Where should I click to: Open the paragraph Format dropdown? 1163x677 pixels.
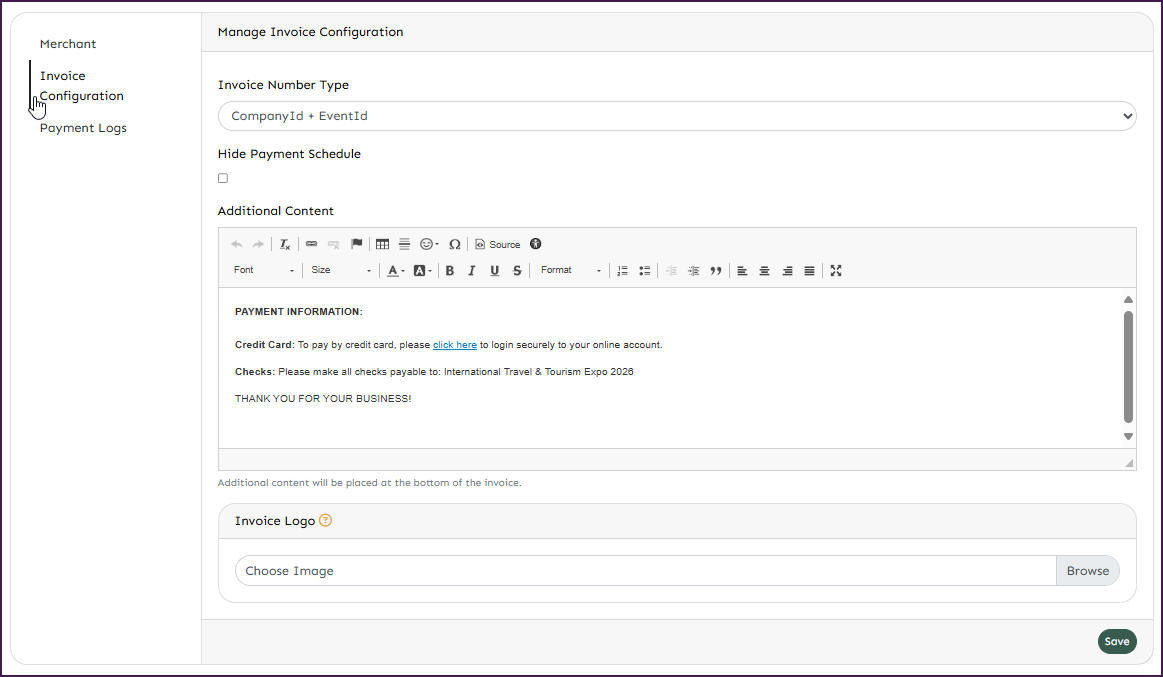pos(570,271)
